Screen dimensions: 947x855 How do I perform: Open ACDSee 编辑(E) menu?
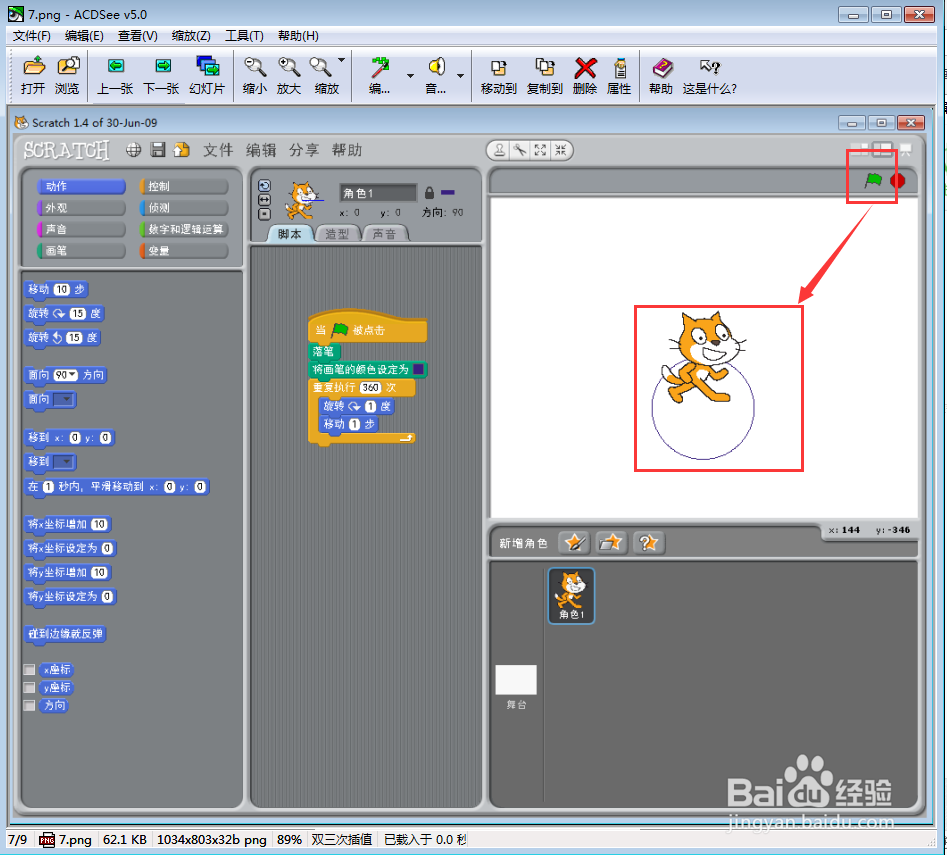coord(84,36)
